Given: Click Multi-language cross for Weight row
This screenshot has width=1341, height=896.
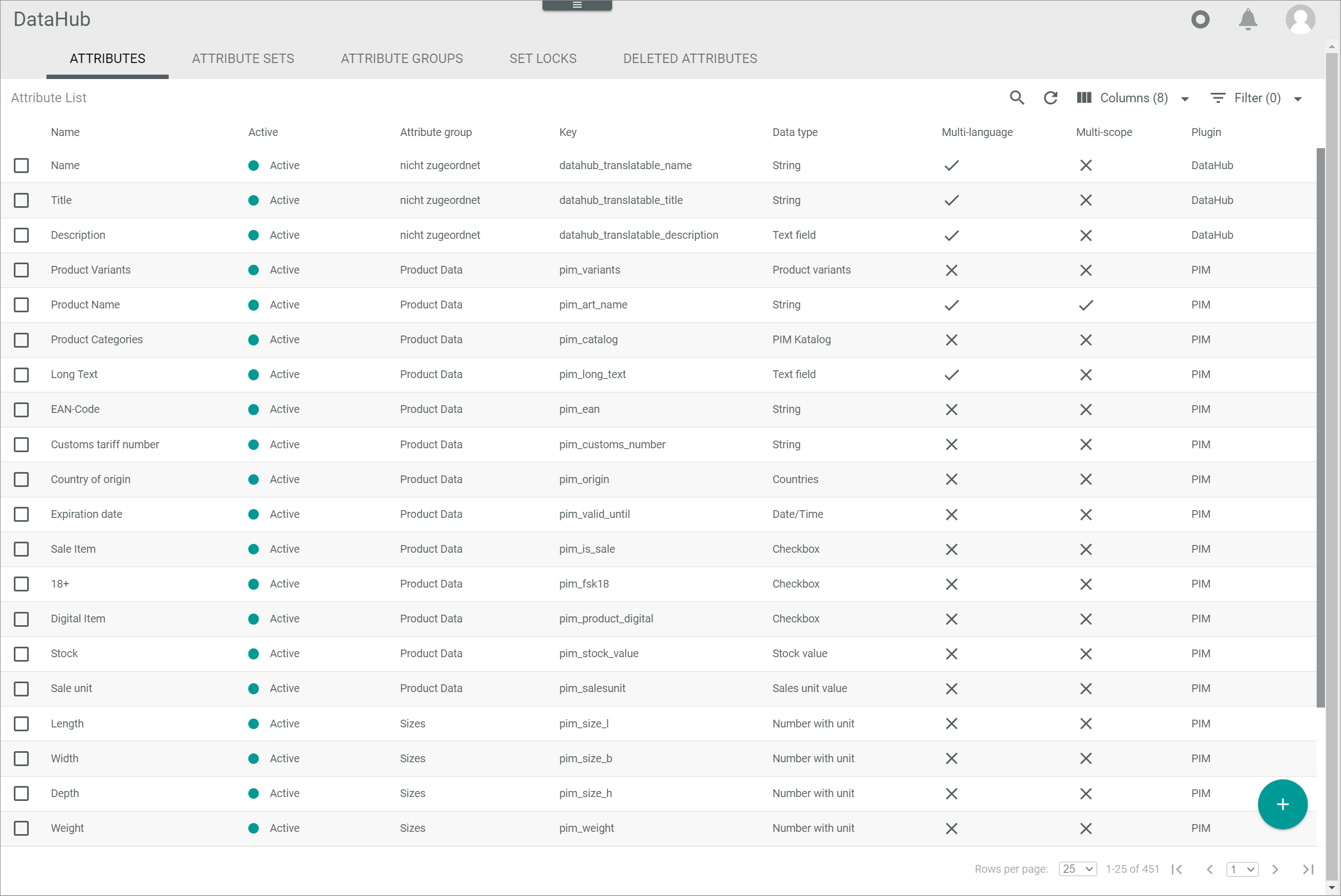Looking at the screenshot, I should 951,829.
